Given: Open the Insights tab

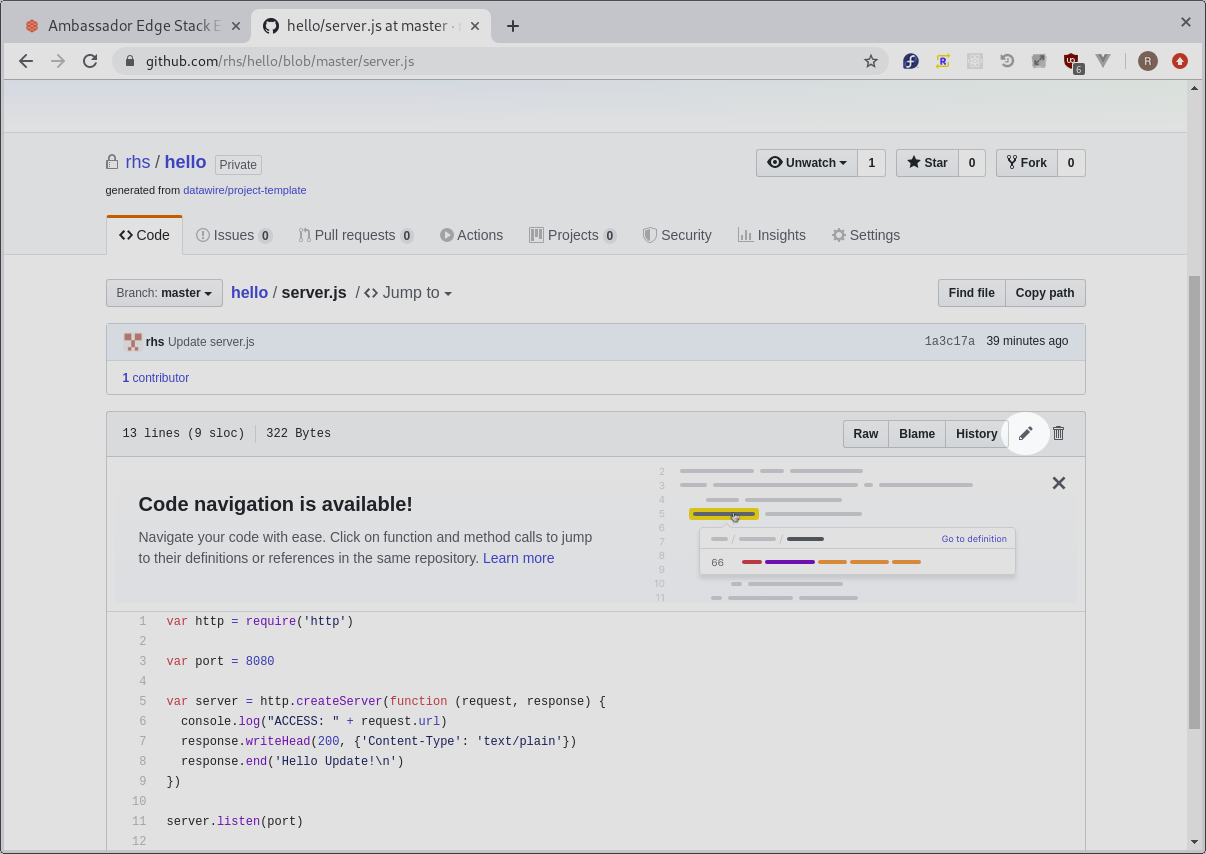Looking at the screenshot, I should pos(771,235).
